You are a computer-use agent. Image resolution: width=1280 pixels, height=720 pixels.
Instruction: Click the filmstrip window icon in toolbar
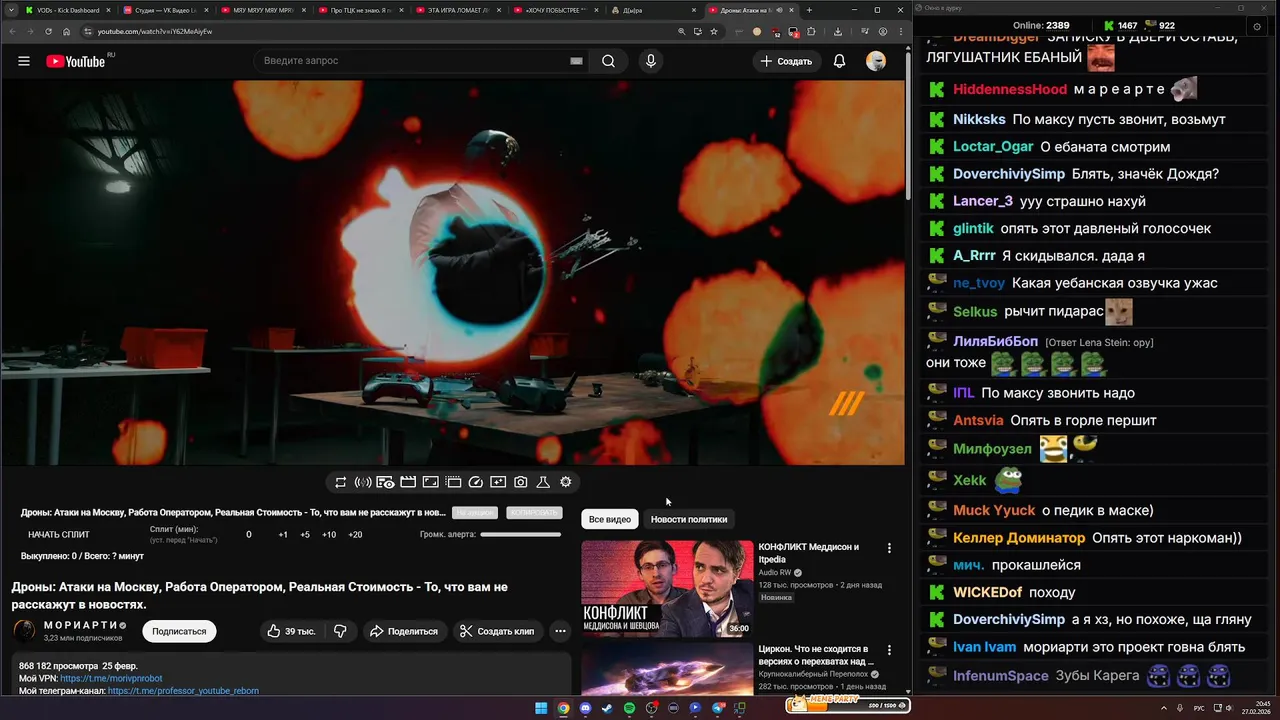453,482
